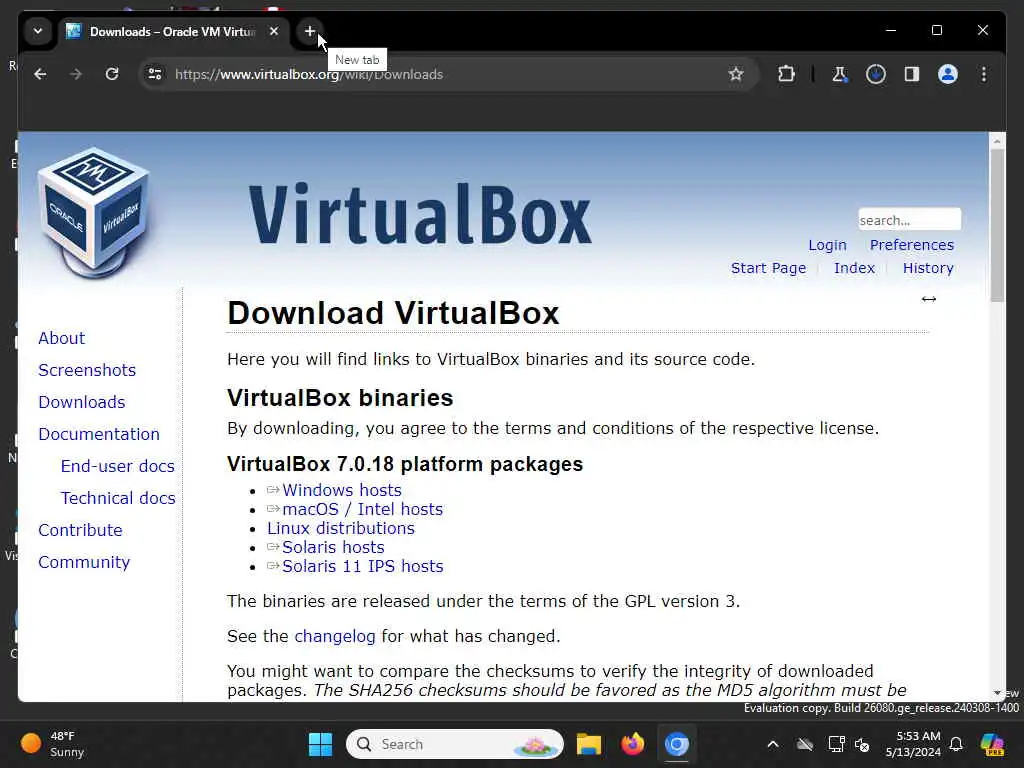Open the changelog link

(x=334, y=636)
